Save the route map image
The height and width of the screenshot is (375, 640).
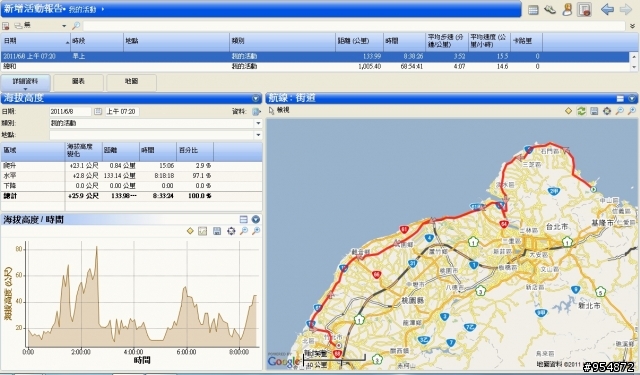(x=594, y=111)
